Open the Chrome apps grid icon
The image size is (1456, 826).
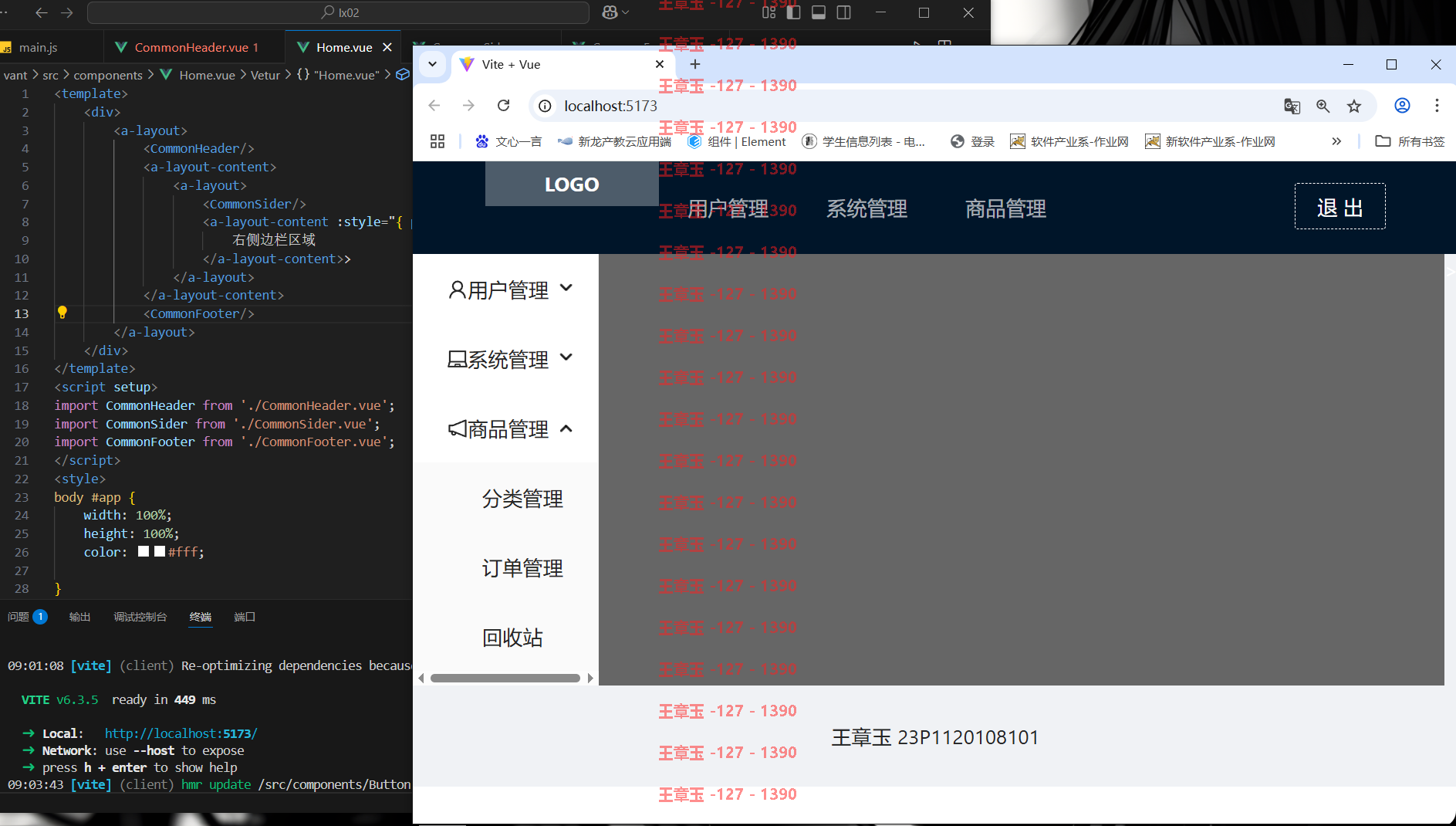437,141
